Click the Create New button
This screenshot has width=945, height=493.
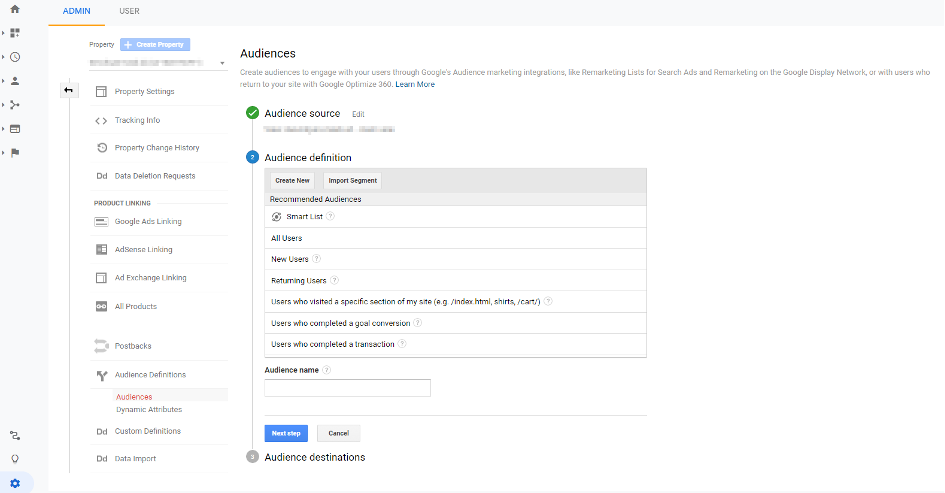click(x=292, y=181)
